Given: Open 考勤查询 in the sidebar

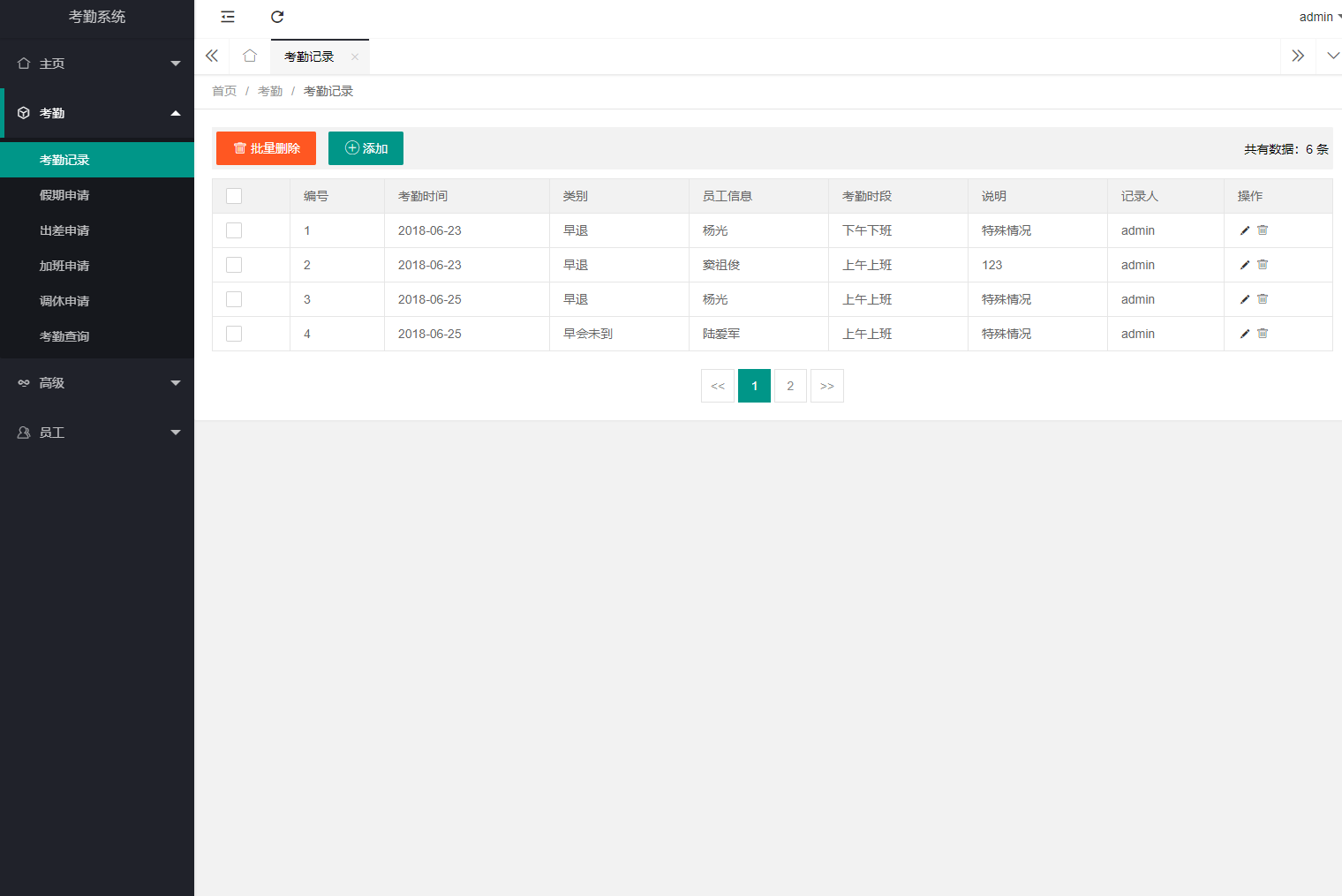Looking at the screenshot, I should click(x=97, y=336).
